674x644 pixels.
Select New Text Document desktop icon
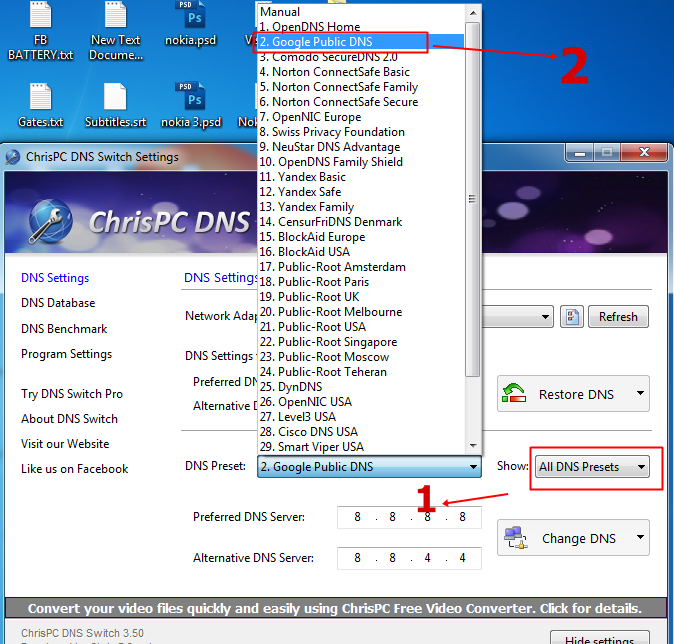pyautogui.click(x=116, y=30)
